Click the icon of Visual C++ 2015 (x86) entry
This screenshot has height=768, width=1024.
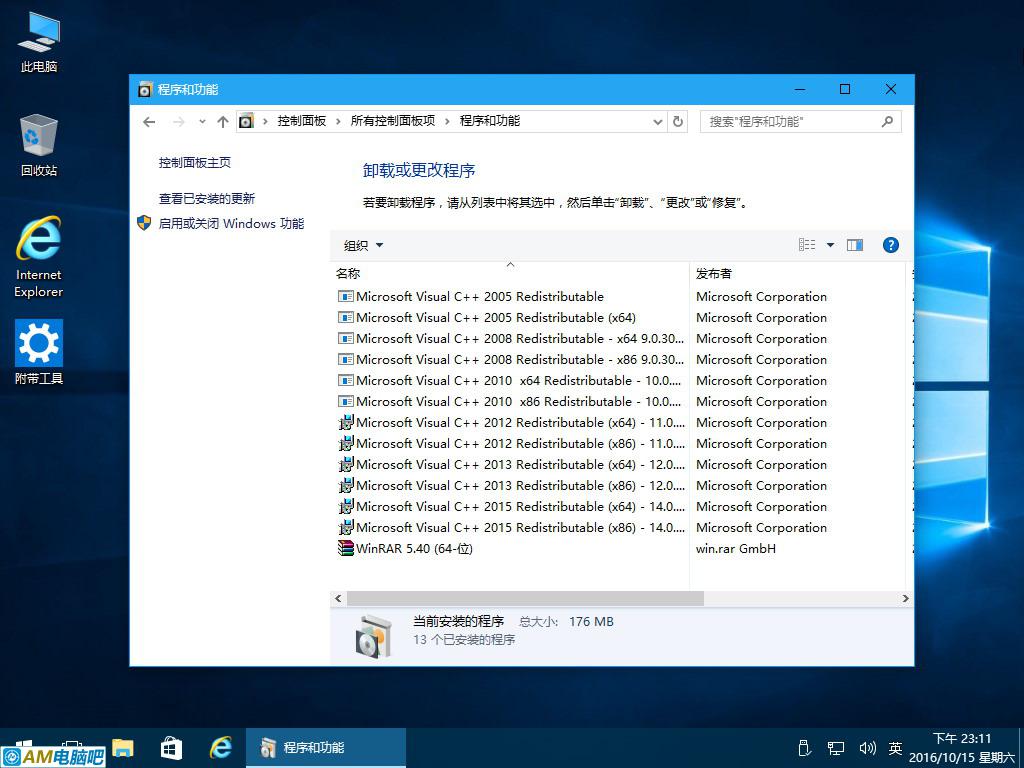(x=345, y=528)
